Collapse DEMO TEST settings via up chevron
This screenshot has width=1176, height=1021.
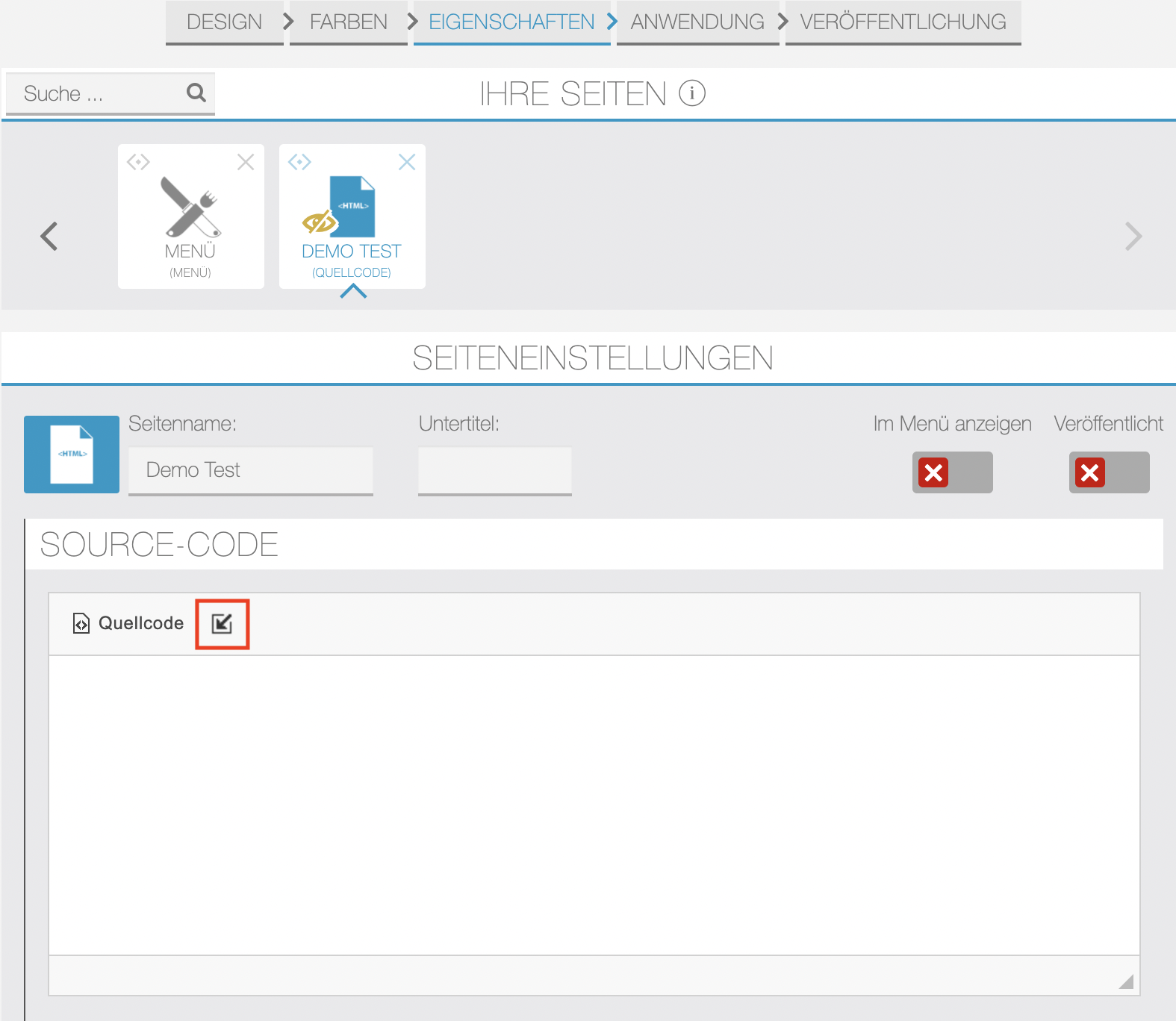(x=353, y=293)
